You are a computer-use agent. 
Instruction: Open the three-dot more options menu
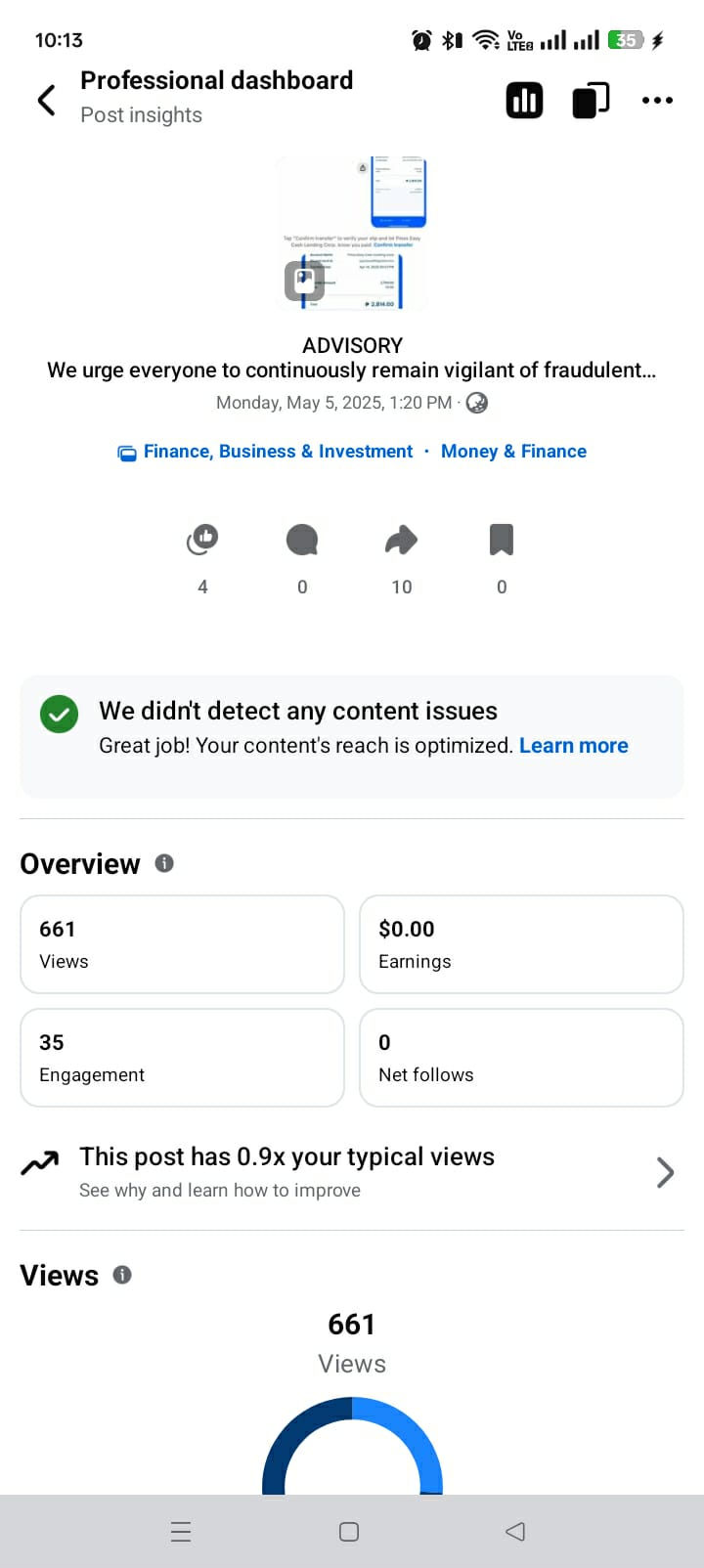click(x=657, y=100)
